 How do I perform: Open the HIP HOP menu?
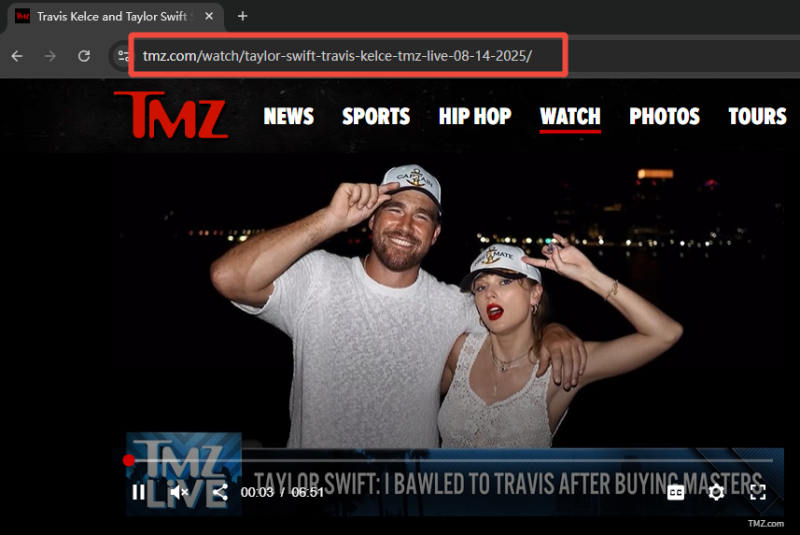click(x=475, y=116)
